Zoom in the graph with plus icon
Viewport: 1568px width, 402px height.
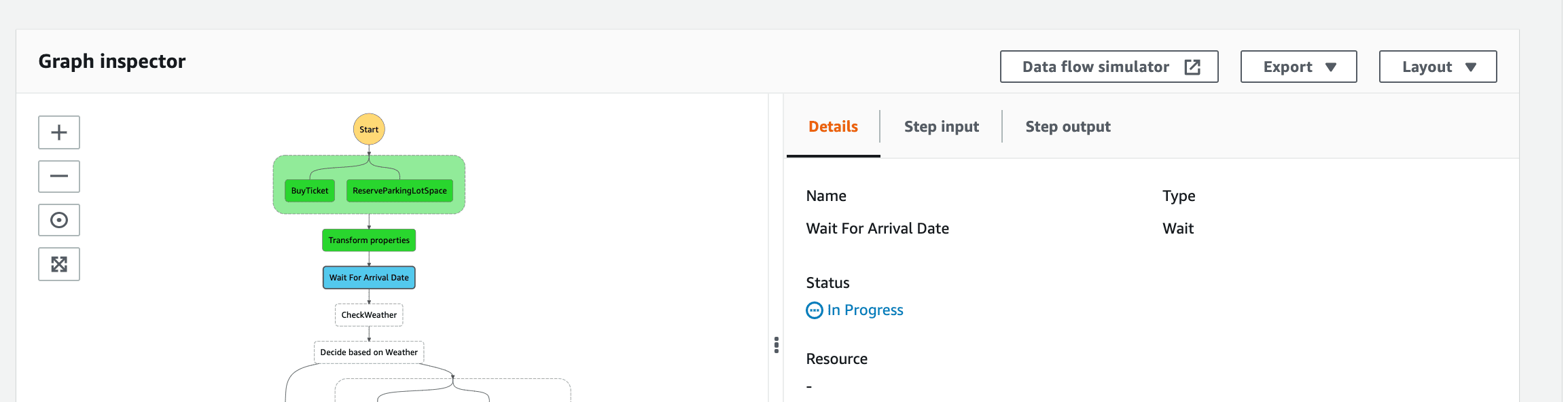pyautogui.click(x=59, y=132)
